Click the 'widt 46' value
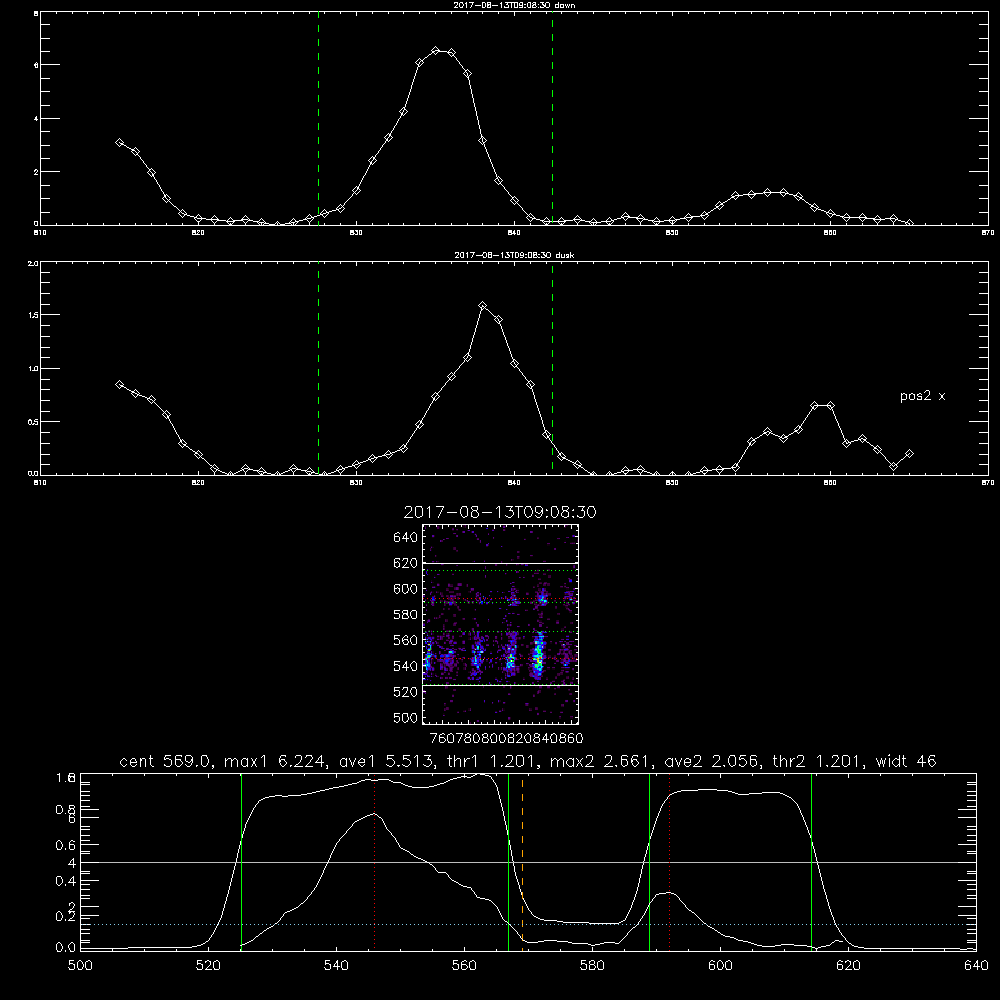The width and height of the screenshot is (1000, 1000). pyautogui.click(x=906, y=761)
